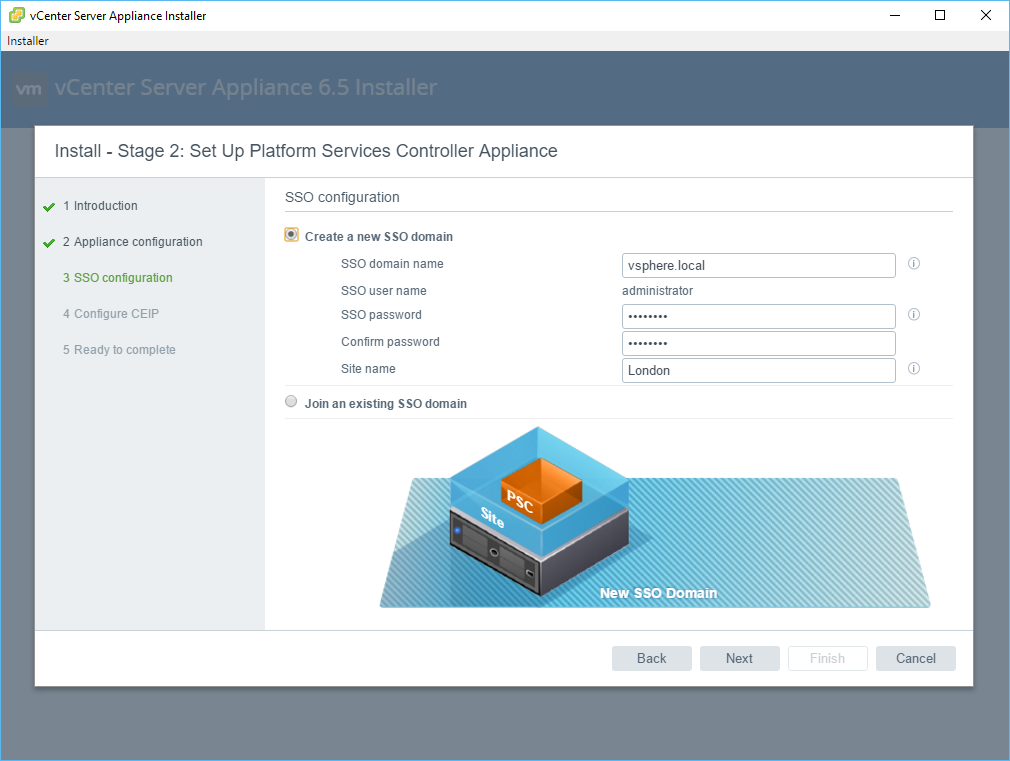Click the orange PSC box in the diagram
The width and height of the screenshot is (1010, 761).
pyautogui.click(x=540, y=488)
